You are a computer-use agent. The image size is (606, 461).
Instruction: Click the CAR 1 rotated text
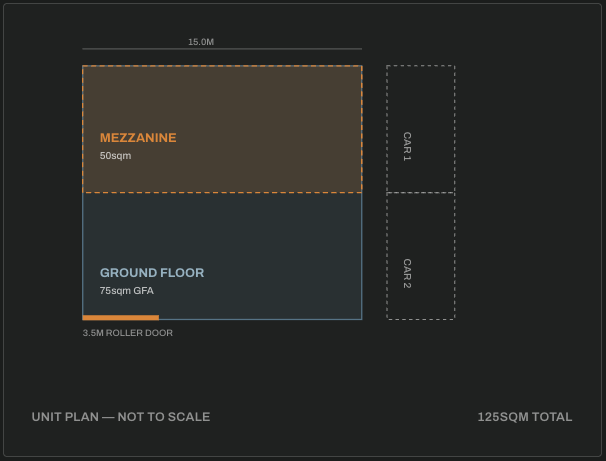click(x=407, y=146)
